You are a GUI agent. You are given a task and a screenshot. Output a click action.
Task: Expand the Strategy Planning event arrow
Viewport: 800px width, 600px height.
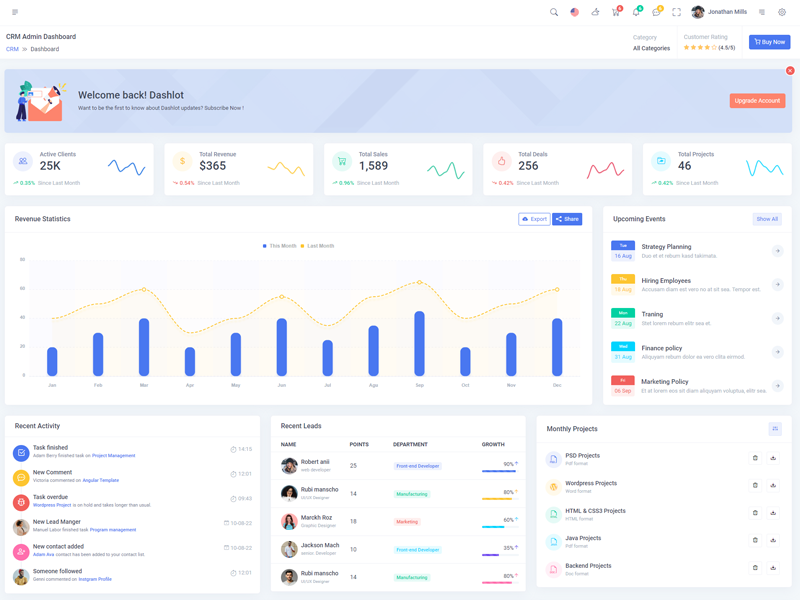777,251
